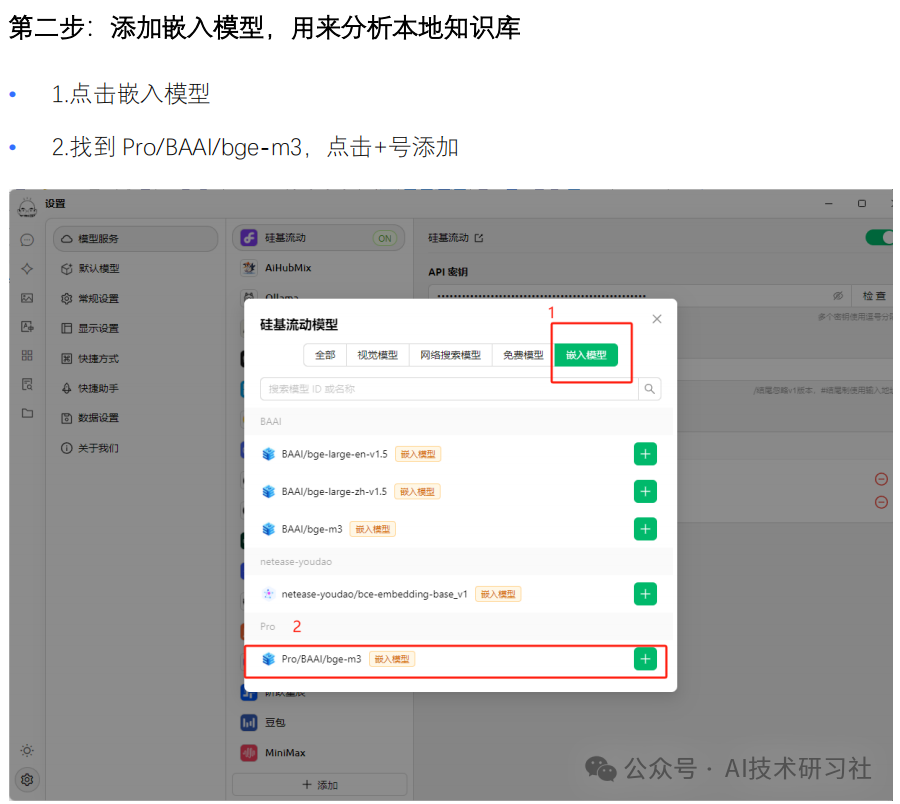Click the 嵌入模型 tag beside Pro/BAAI/bge-m3

click(392, 659)
